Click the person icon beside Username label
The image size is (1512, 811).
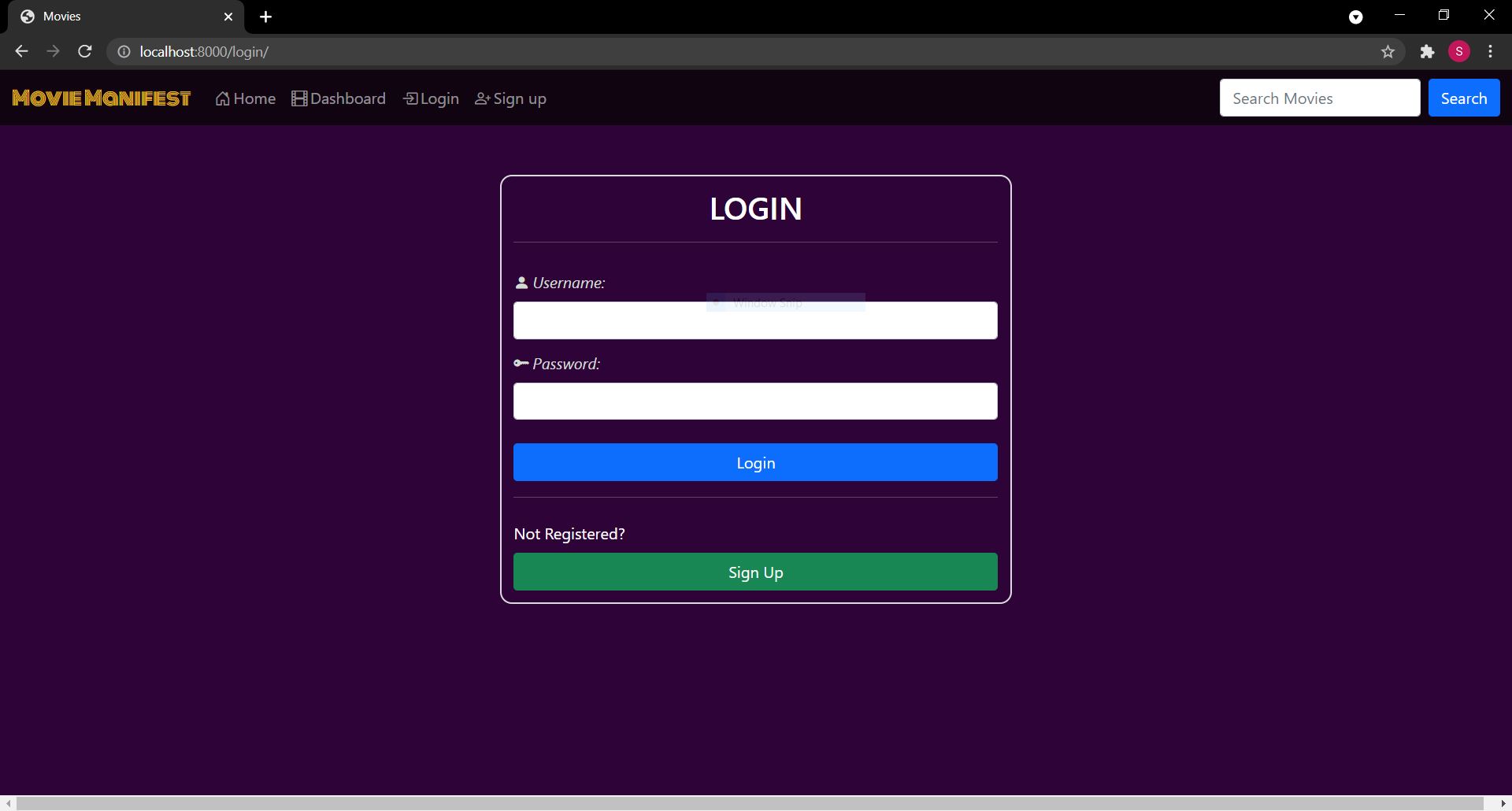tap(522, 282)
